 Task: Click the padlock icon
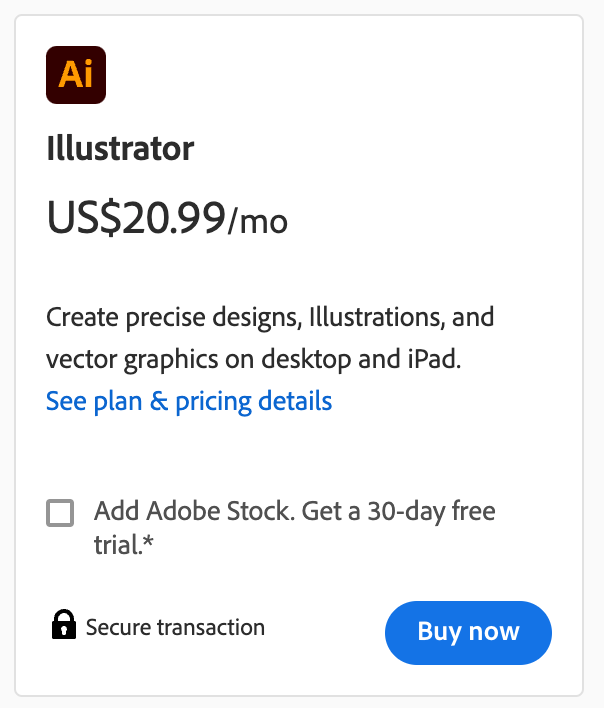63,625
